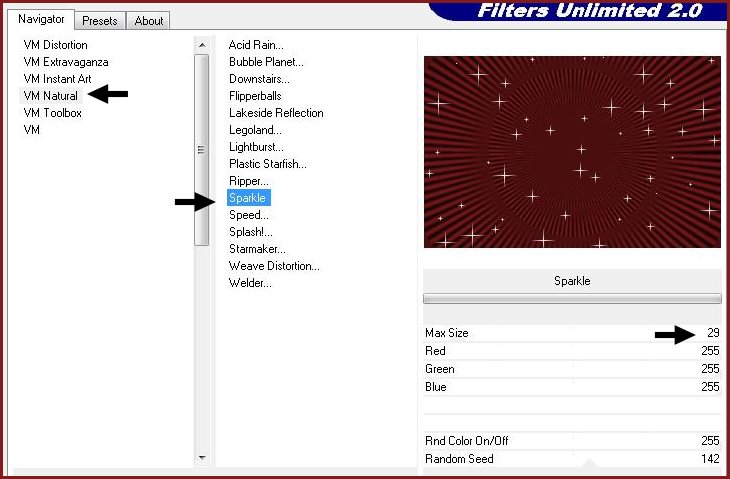The image size is (730, 479).
Task: Switch to the Presets tab
Action: coord(100,20)
